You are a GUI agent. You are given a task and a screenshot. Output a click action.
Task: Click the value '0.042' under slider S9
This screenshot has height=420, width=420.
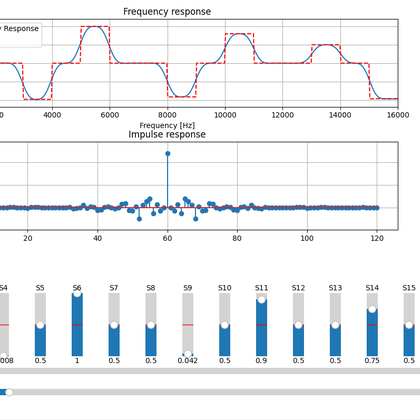click(188, 361)
